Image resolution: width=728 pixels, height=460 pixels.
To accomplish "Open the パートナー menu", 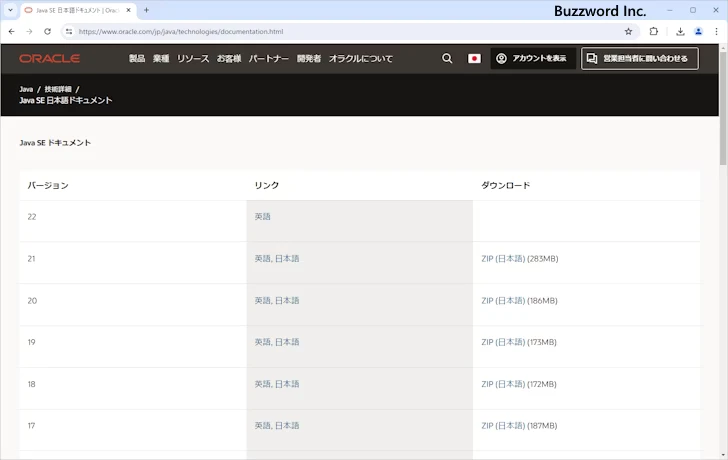I will (269, 58).
